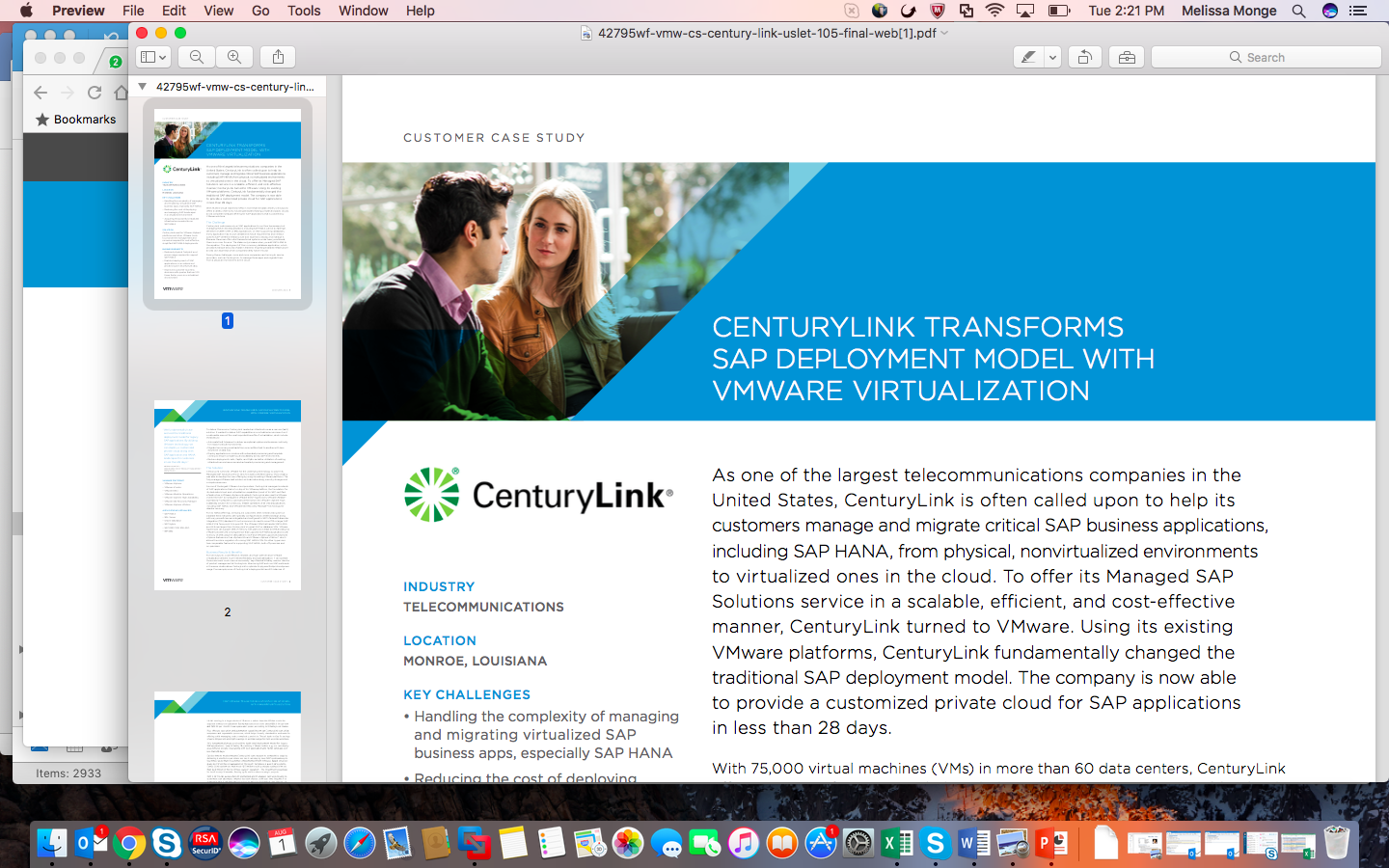Open Photos from the Dock
The width and height of the screenshot is (1389, 868).
click(x=628, y=843)
